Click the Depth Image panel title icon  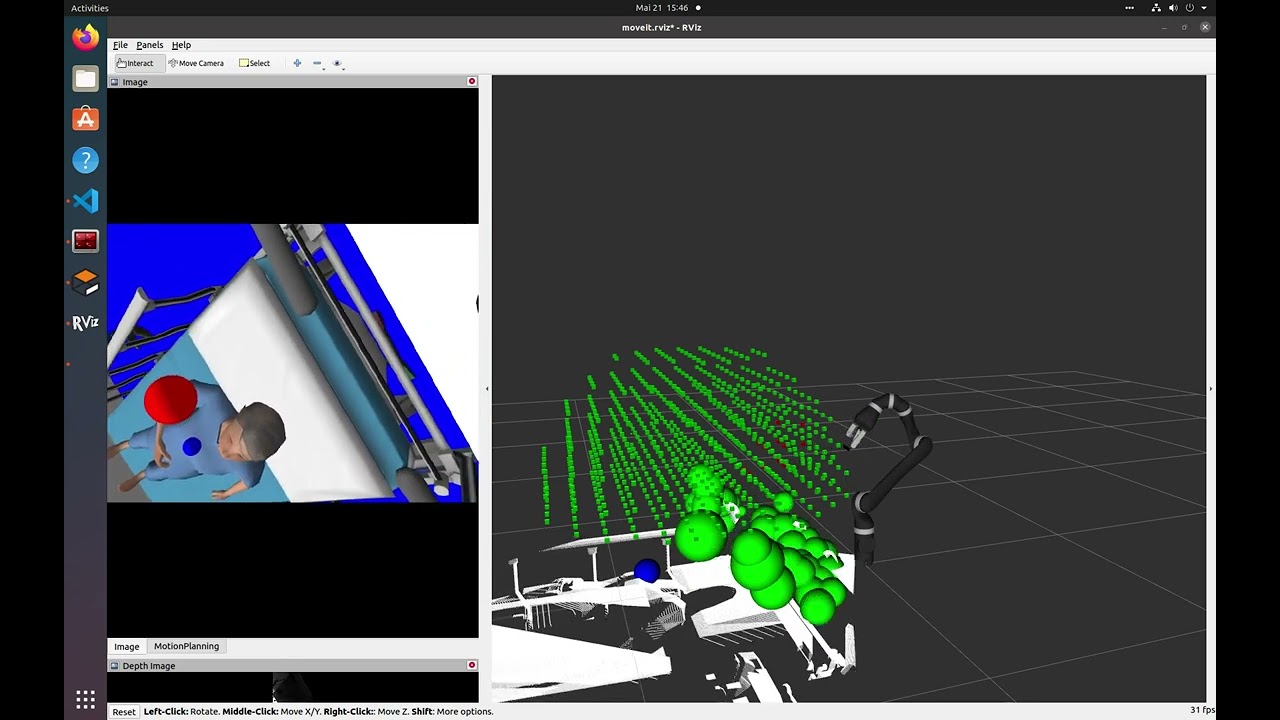pos(114,666)
